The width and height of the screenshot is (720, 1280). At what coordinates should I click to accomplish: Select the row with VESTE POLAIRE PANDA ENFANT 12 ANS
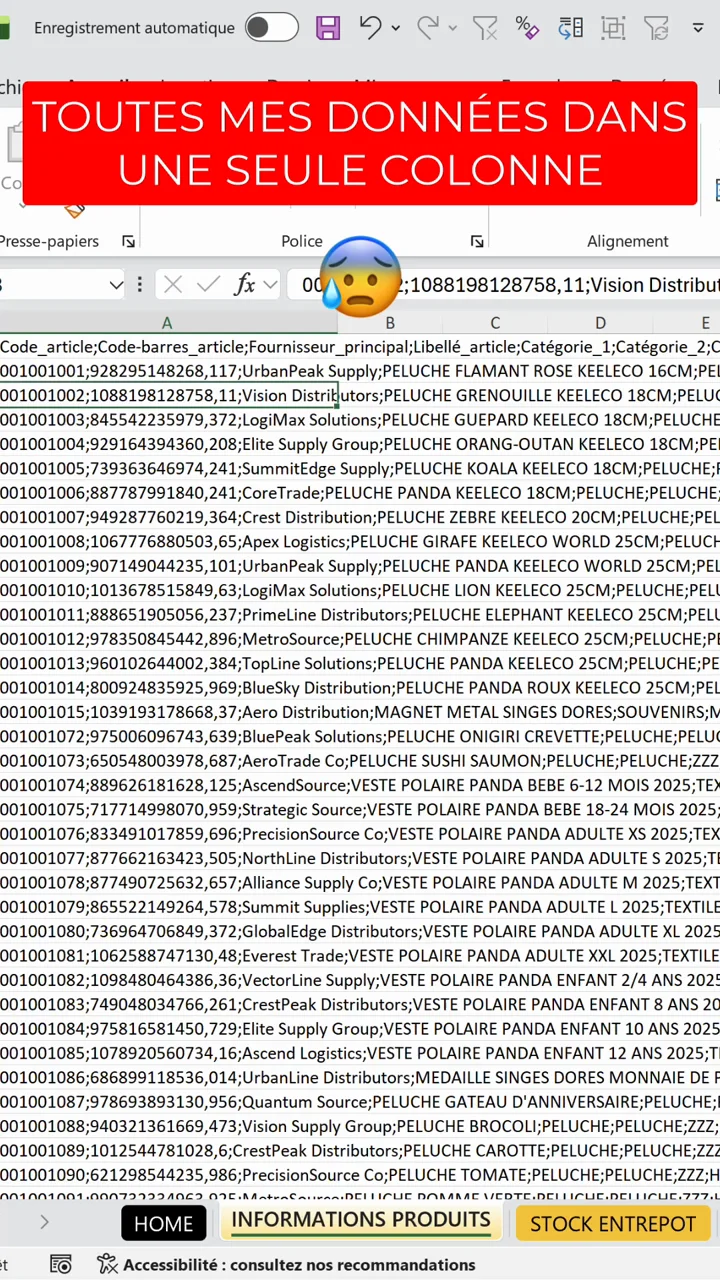360,1053
